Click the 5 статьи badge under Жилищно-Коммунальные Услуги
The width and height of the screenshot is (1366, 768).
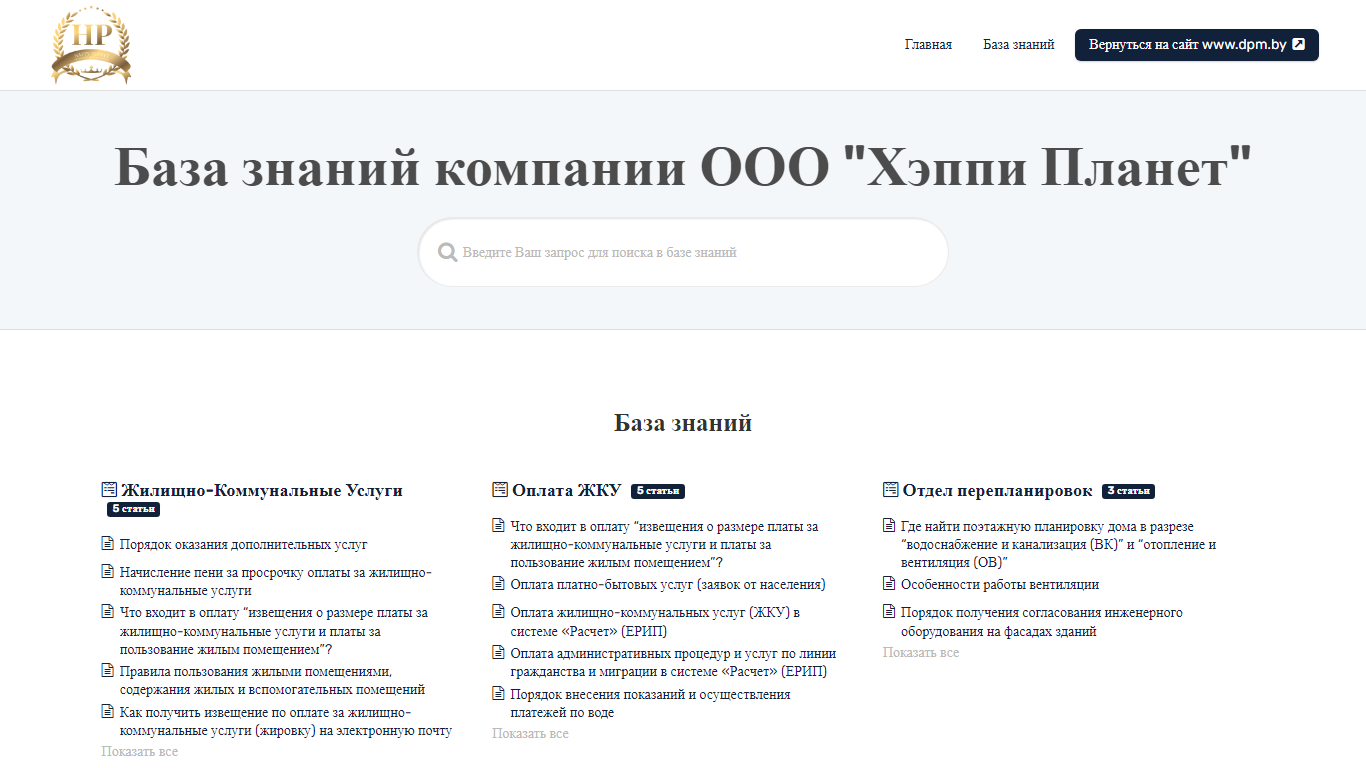(134, 509)
